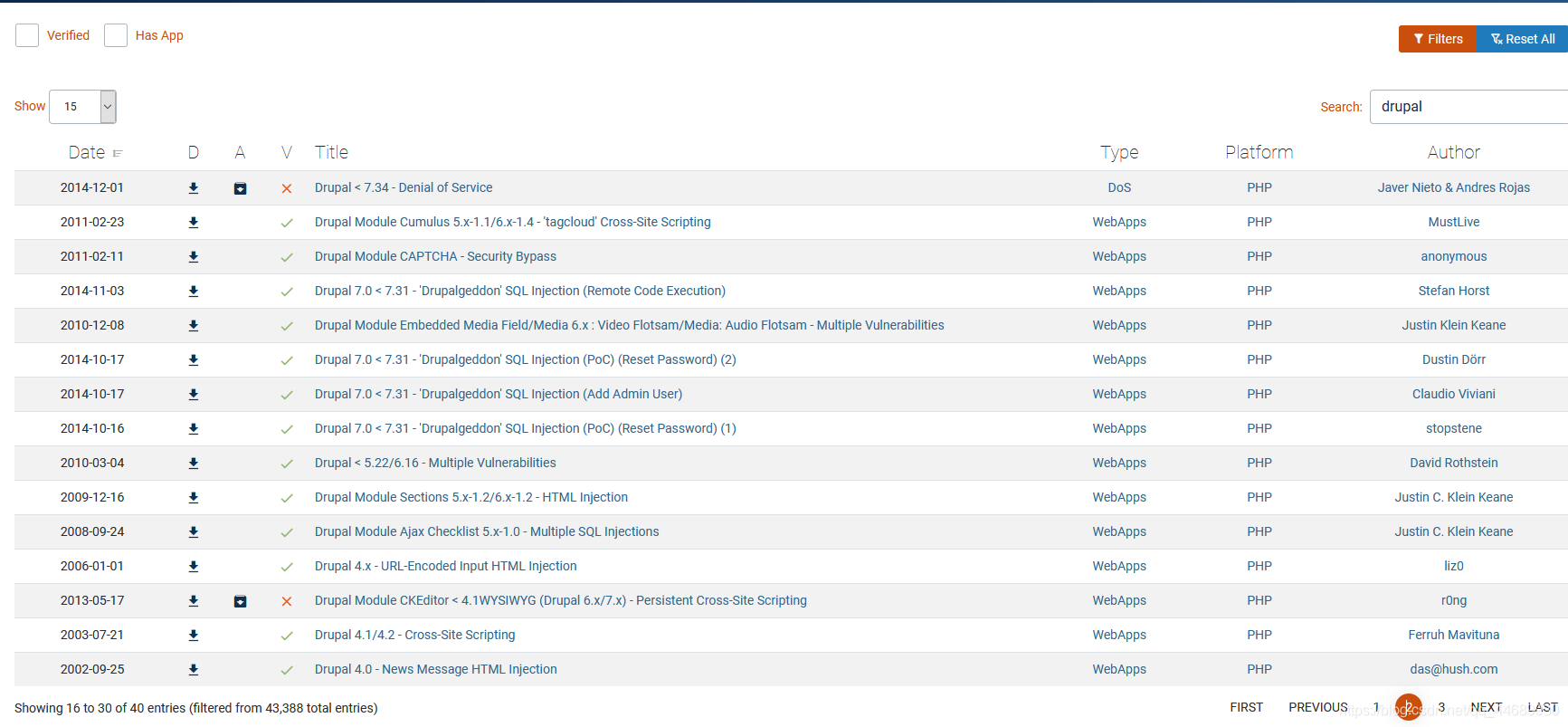
Task: Download the Drupal < 7.34 Denial of Service exploit
Action: point(193,188)
